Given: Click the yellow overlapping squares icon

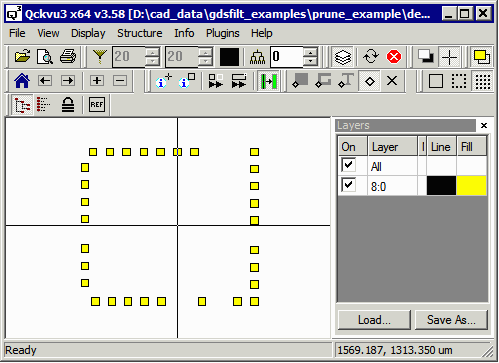Looking at the screenshot, I should pos(482,57).
